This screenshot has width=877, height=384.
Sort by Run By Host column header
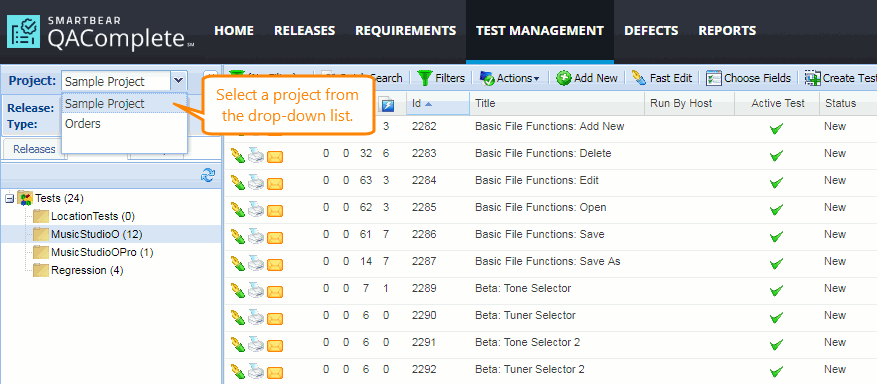click(x=689, y=103)
